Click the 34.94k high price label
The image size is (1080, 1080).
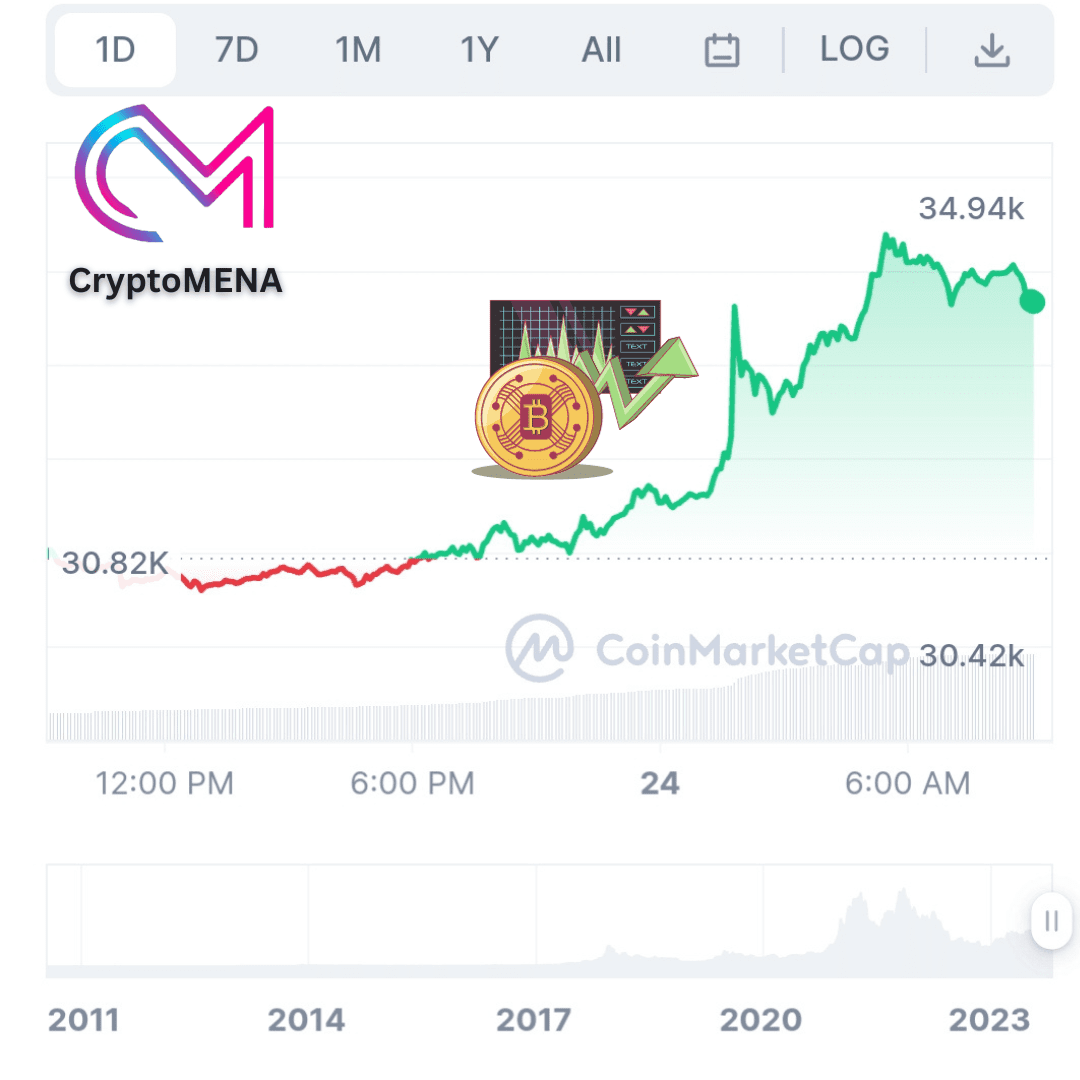click(971, 208)
